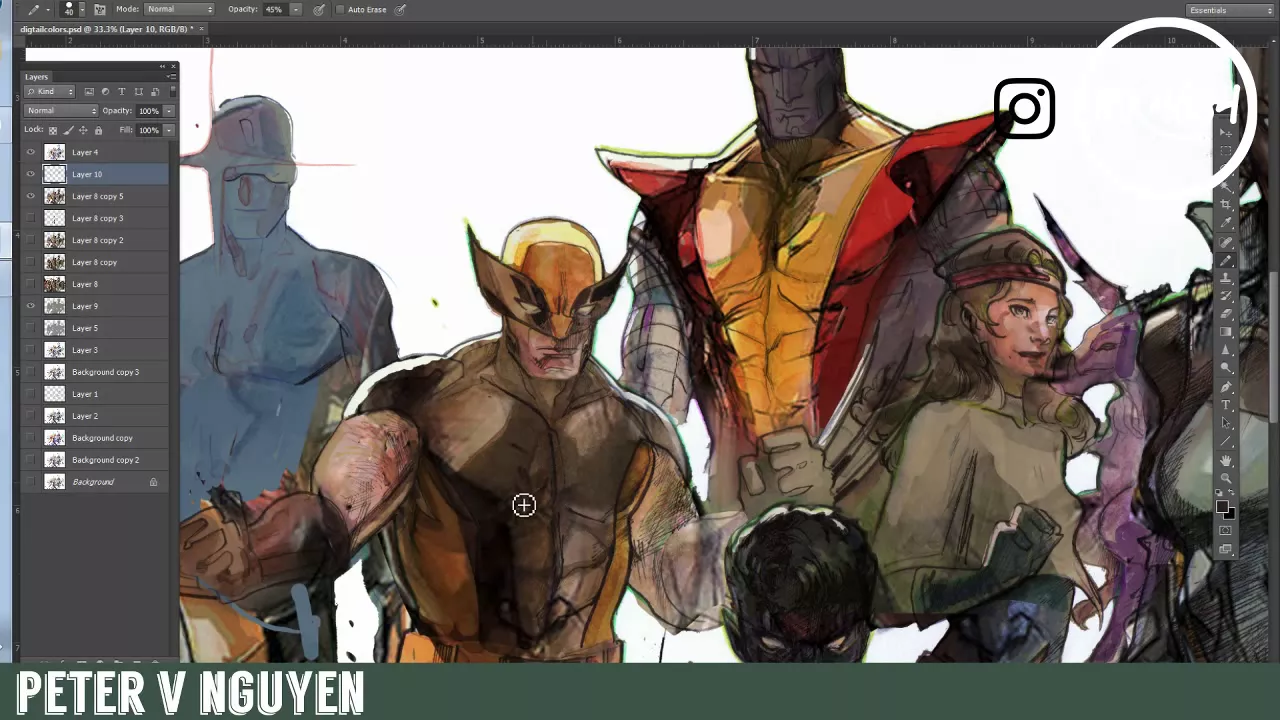
Task: Lock all padlock icon
Action: (98, 130)
